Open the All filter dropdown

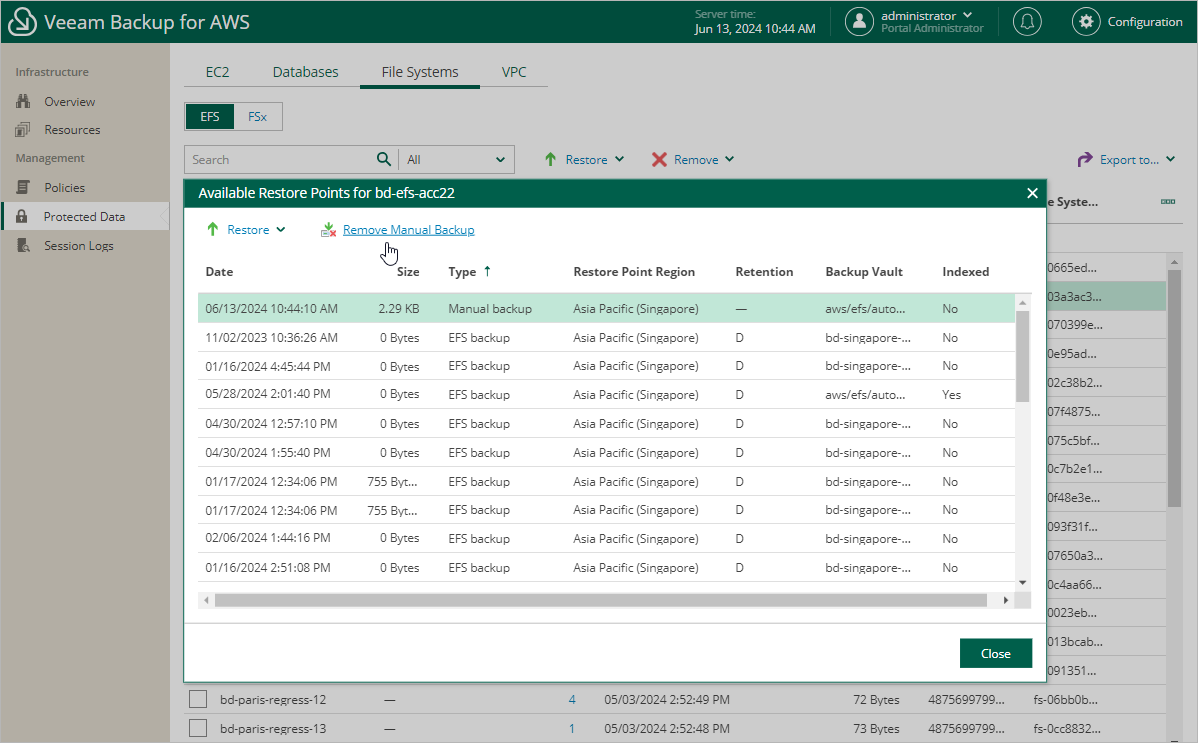456,159
